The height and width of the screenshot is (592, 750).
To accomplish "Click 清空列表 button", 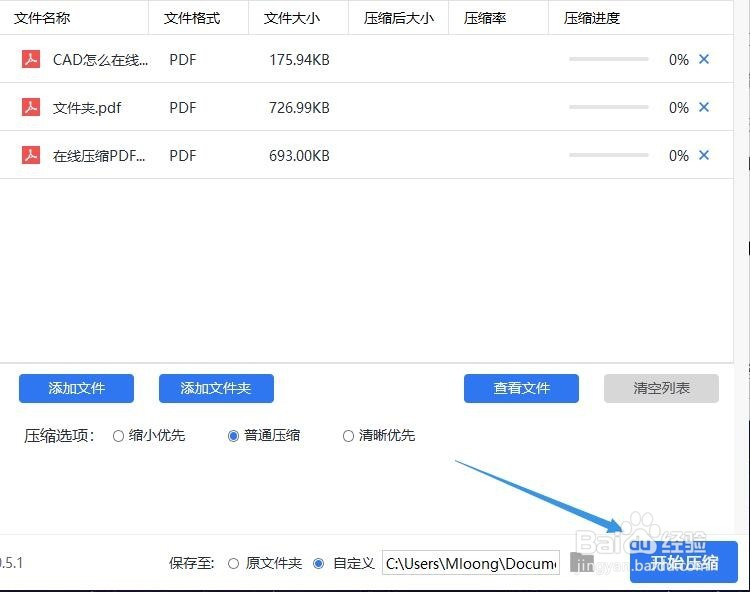I will pyautogui.click(x=661, y=388).
